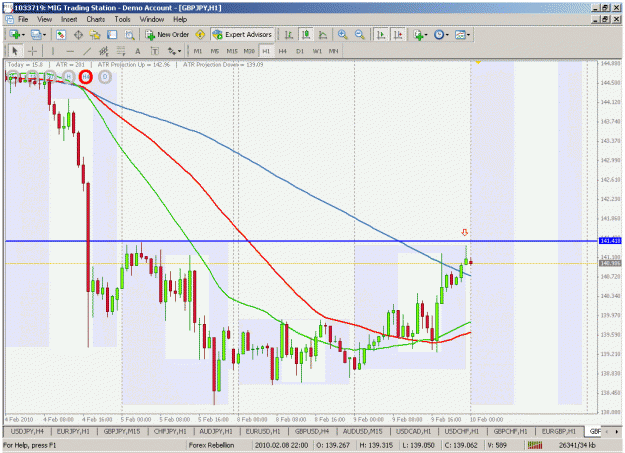The width and height of the screenshot is (625, 453).
Task: Select the equidistant channel tool
Action: point(104,51)
